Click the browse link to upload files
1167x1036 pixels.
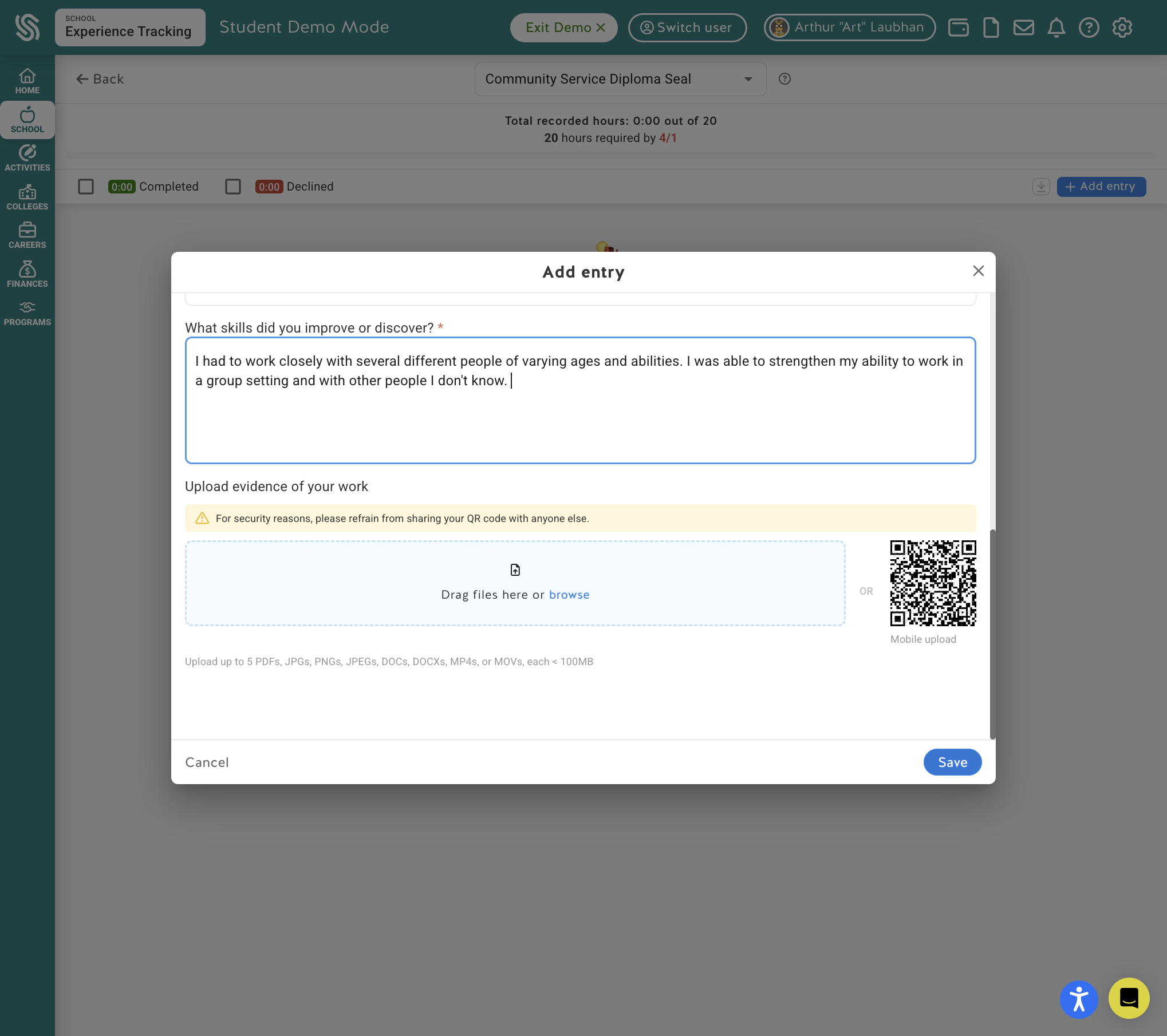tap(569, 595)
